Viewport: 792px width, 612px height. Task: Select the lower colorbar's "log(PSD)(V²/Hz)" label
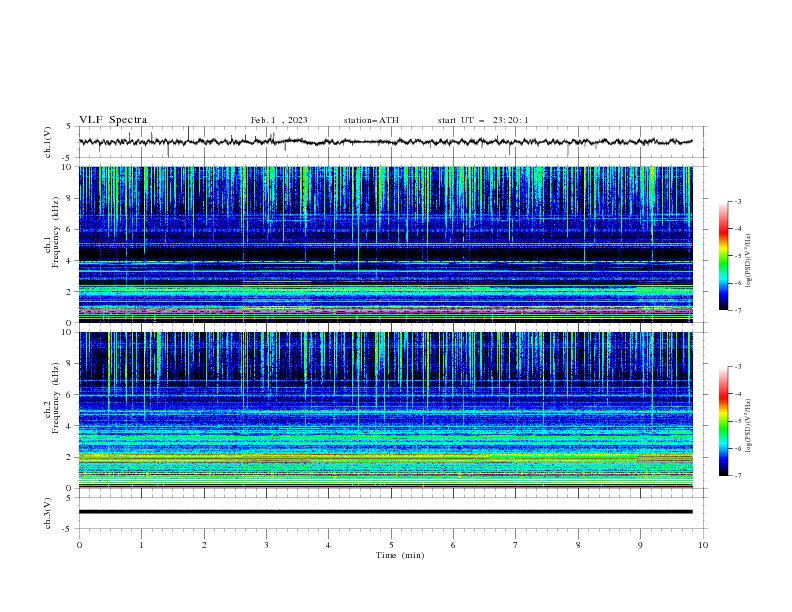pyautogui.click(x=749, y=425)
